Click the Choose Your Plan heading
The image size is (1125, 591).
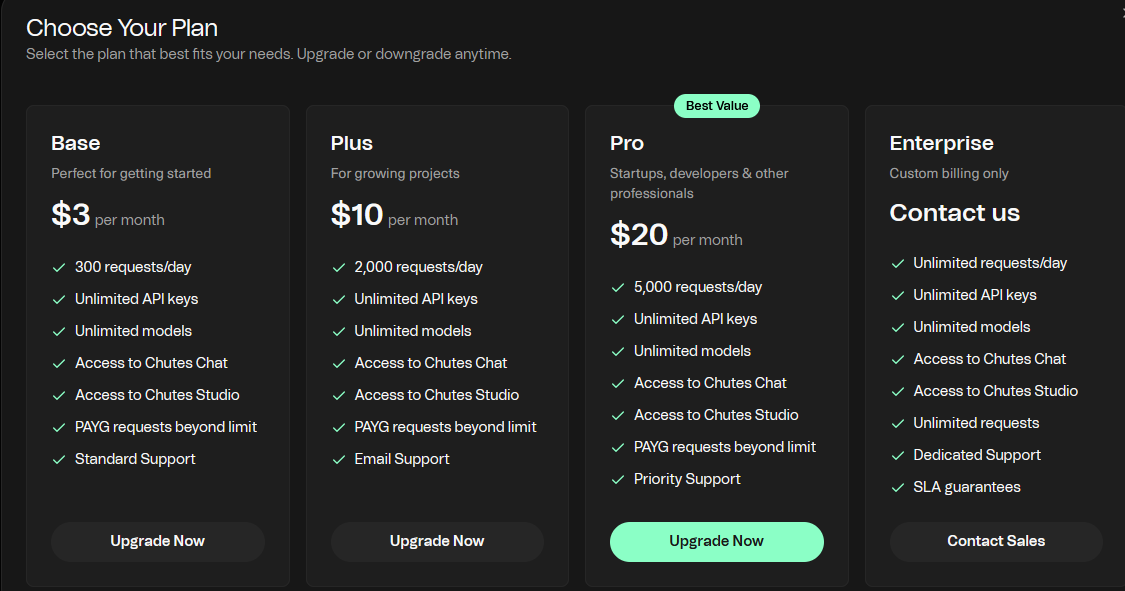click(x=122, y=28)
